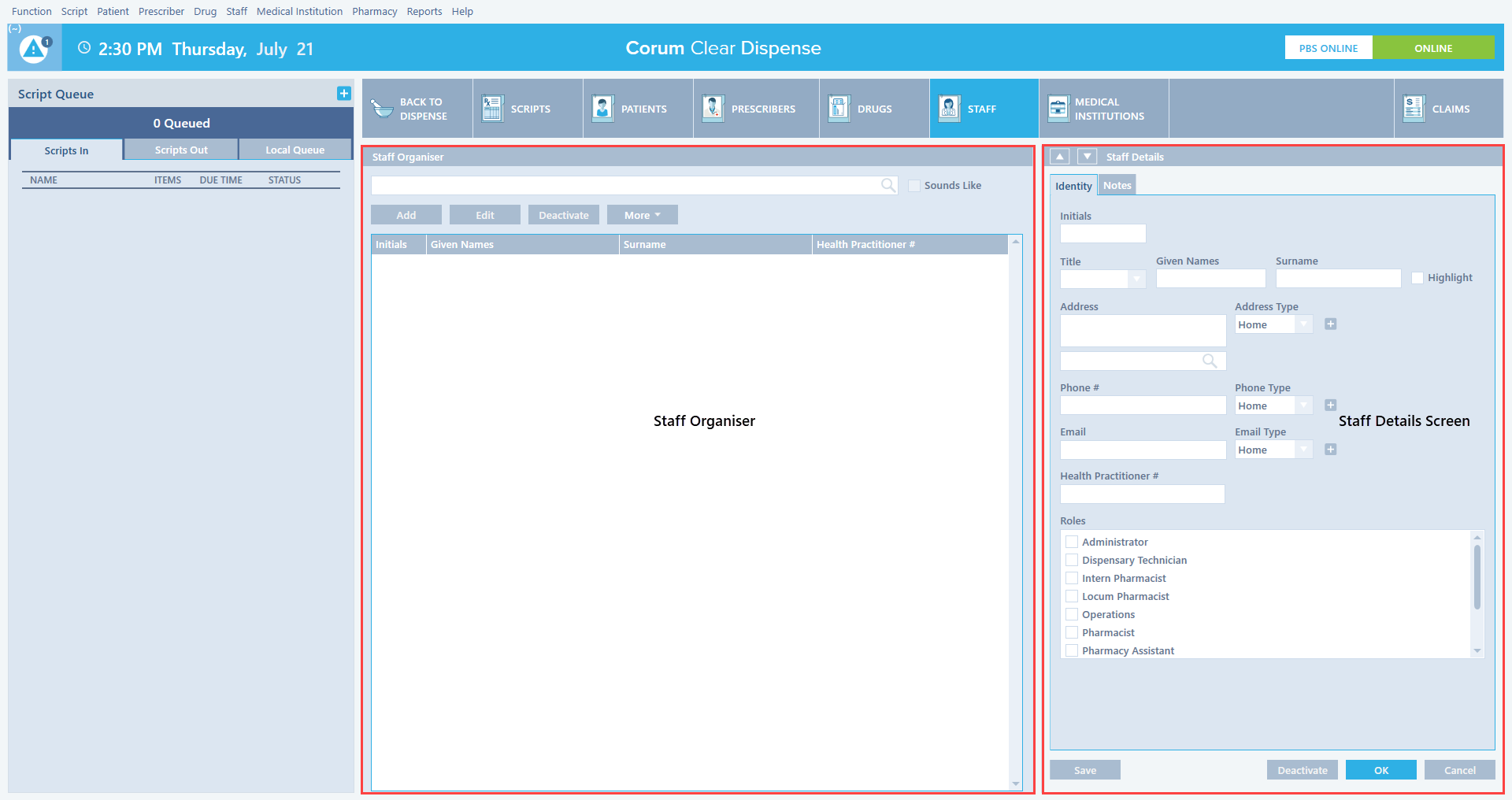Check the Administrator role checkbox
1512x800 pixels.
click(1072, 542)
